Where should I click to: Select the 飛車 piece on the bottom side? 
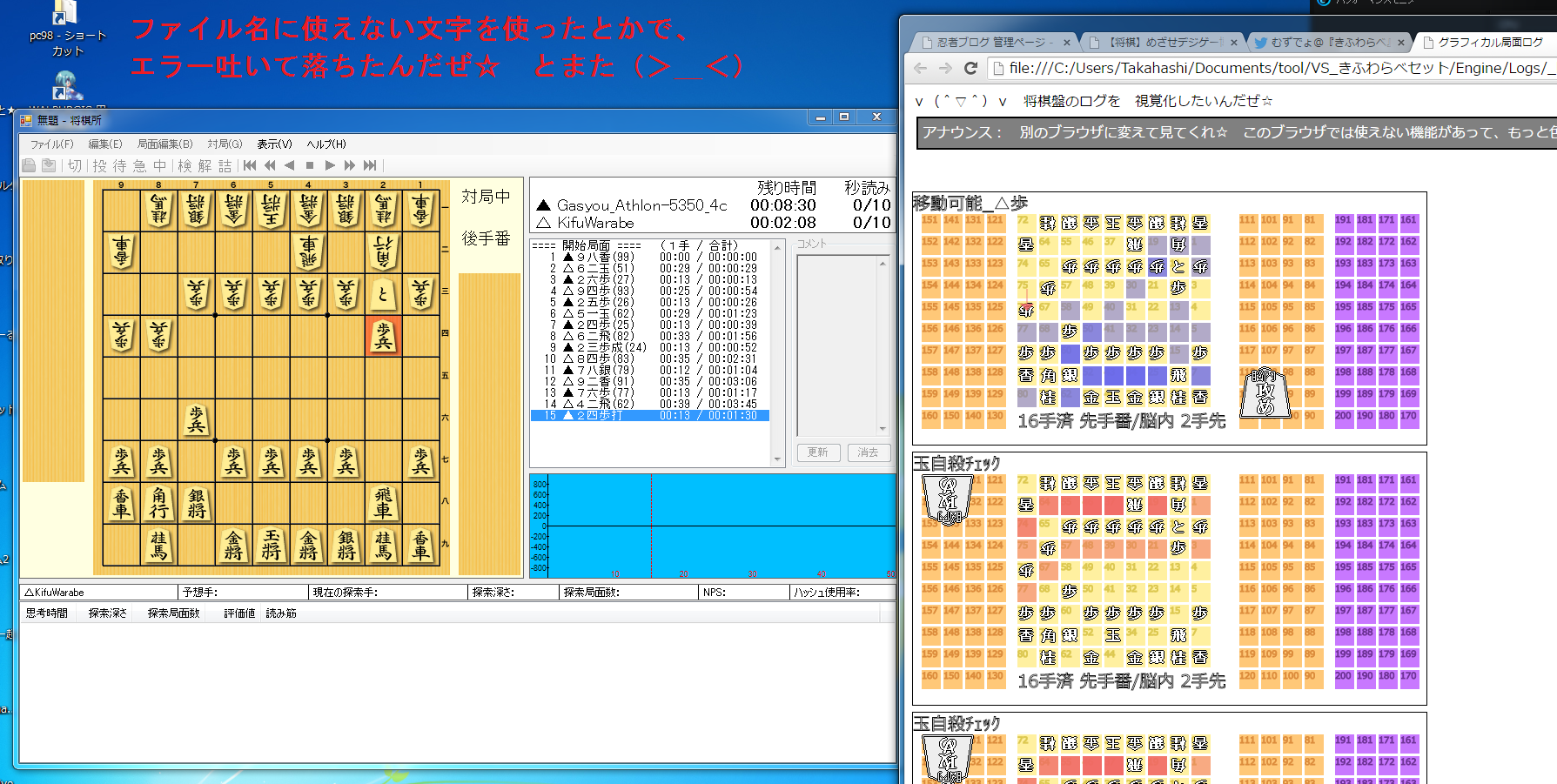[x=383, y=504]
